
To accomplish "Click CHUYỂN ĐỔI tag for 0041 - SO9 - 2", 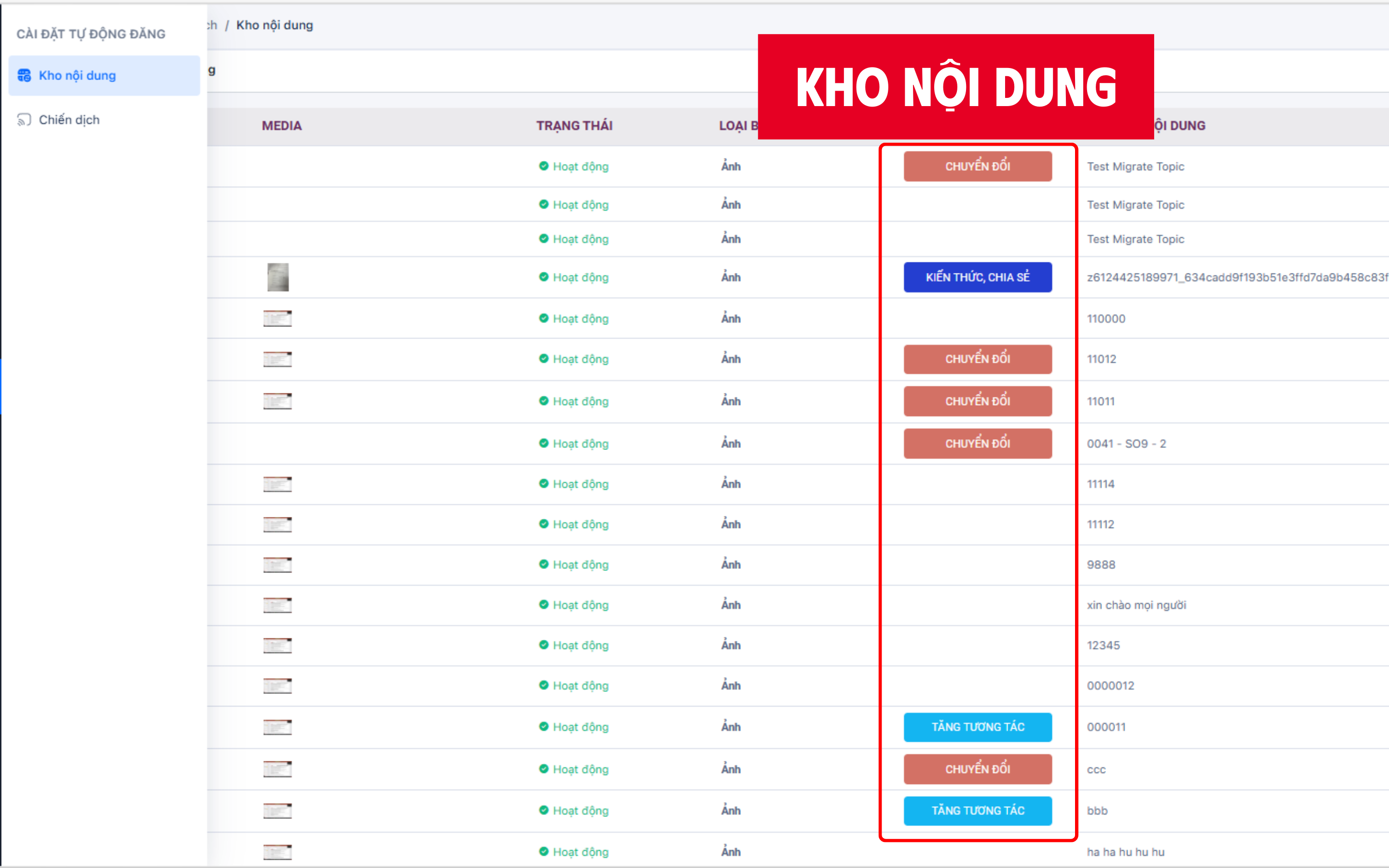I will point(978,444).
